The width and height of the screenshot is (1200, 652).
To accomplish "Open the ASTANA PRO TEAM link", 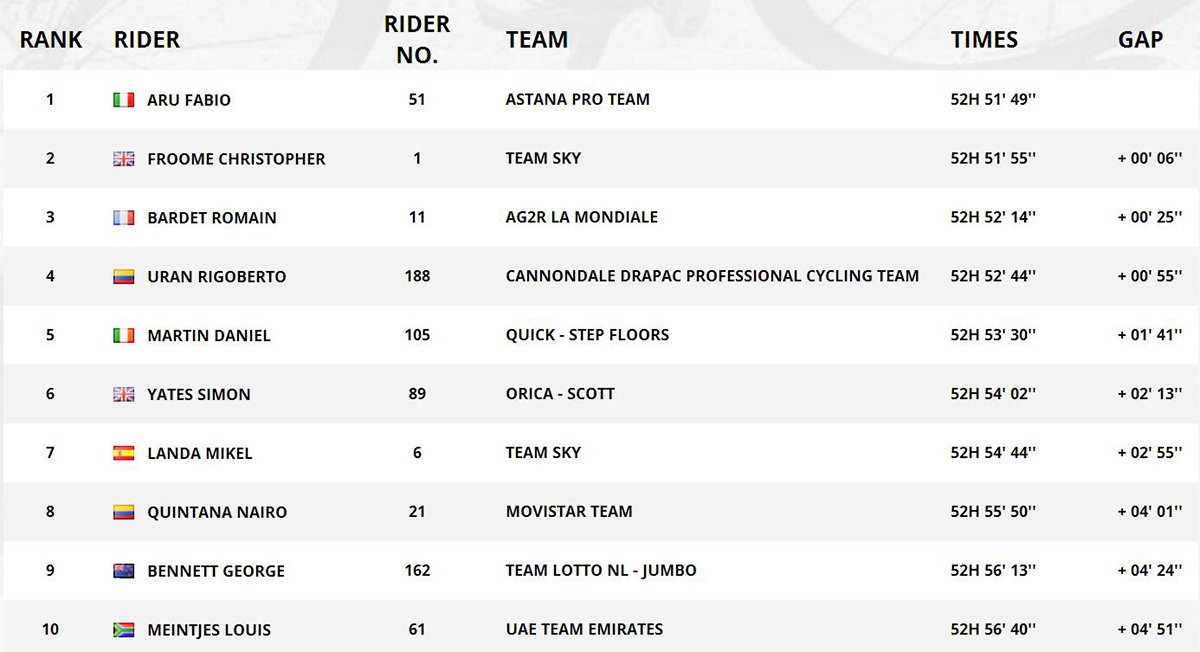I will (578, 100).
